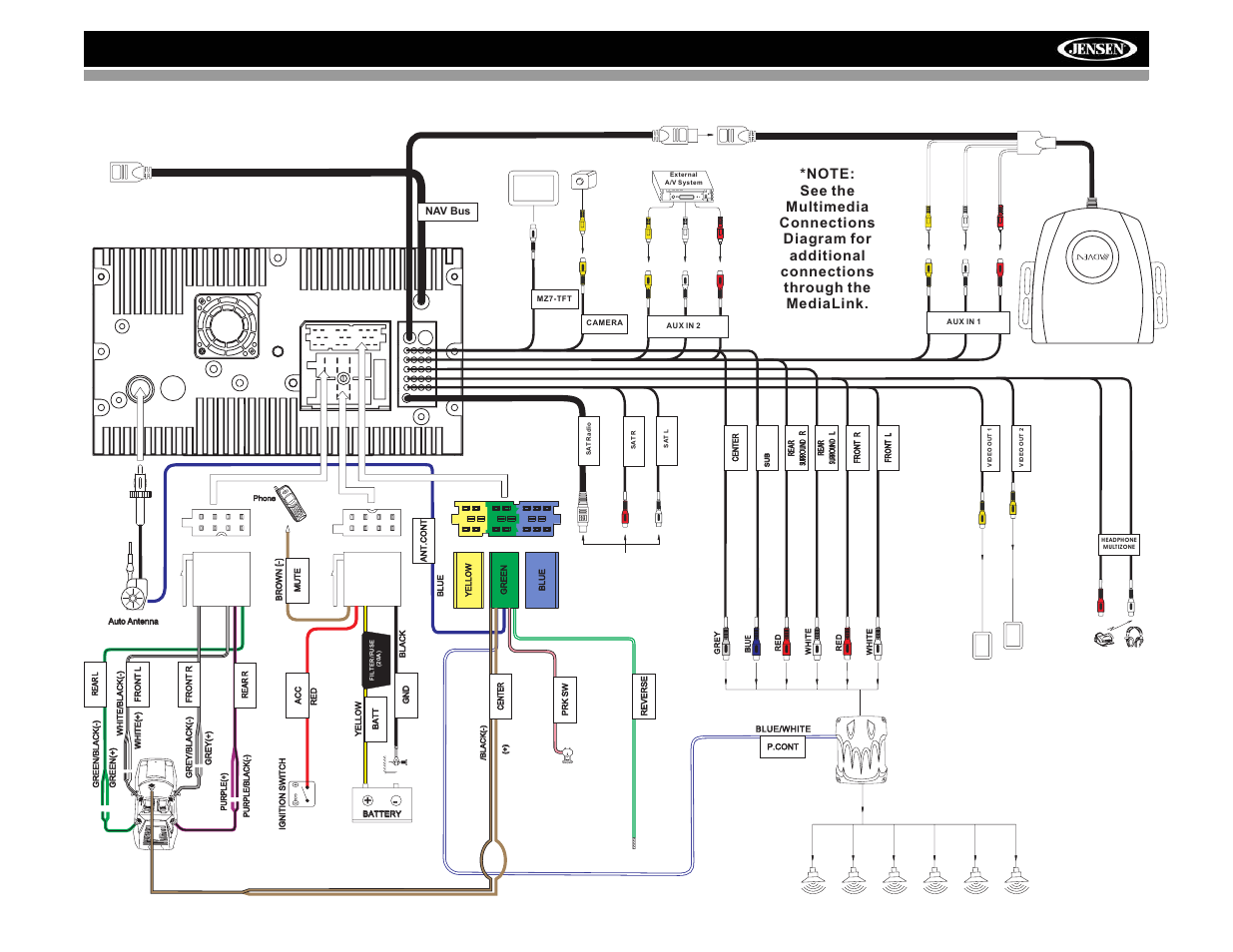Click the YELLOW label on yellow connector
The image size is (1233, 952).
click(468, 581)
